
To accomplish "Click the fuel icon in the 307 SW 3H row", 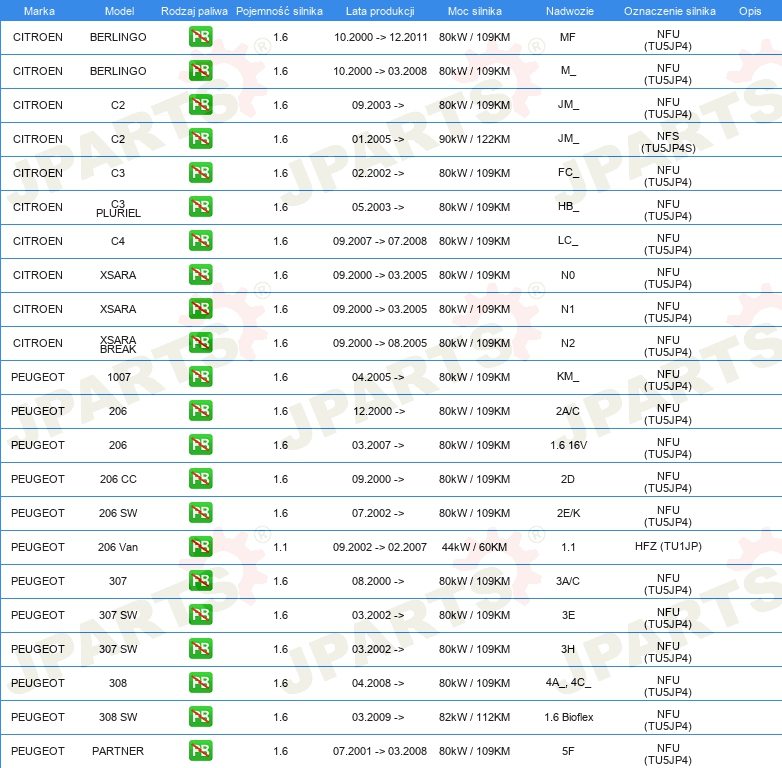I will pyautogui.click(x=200, y=648).
